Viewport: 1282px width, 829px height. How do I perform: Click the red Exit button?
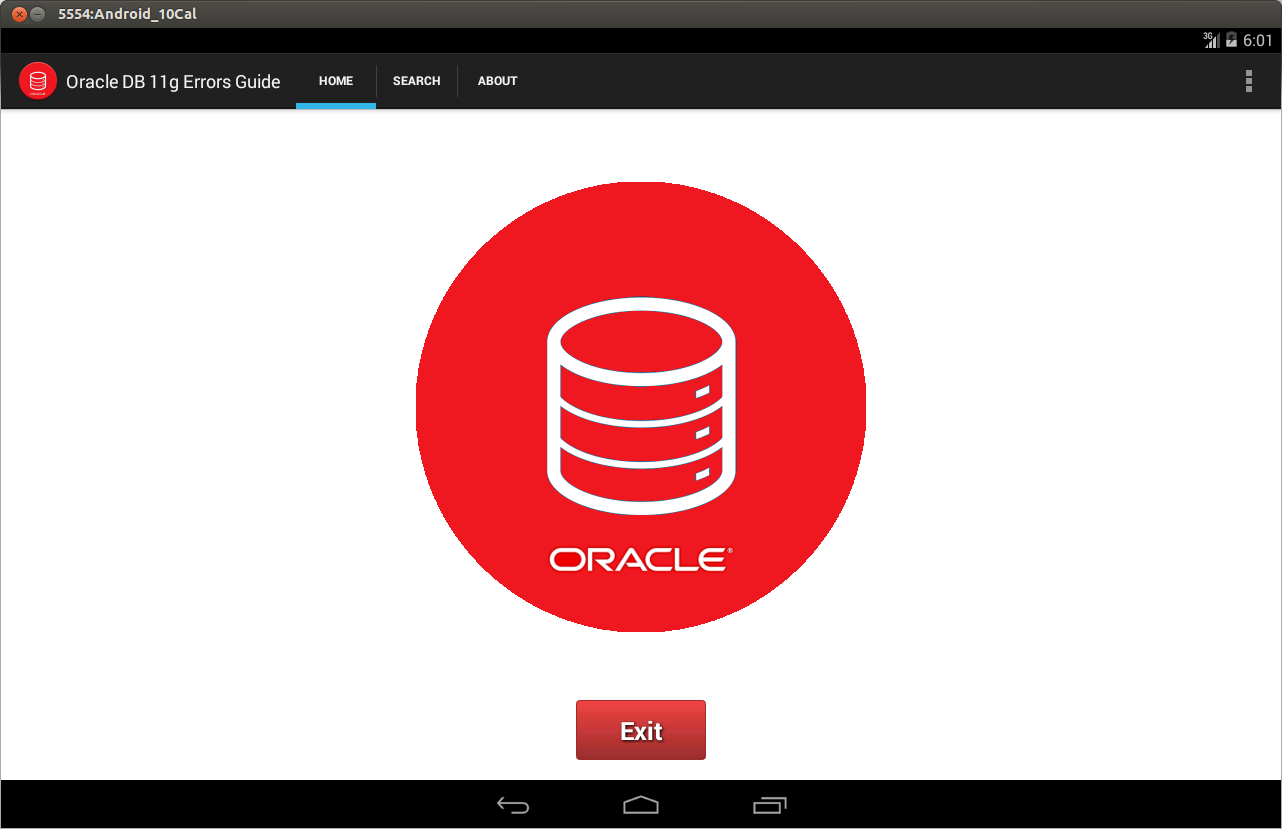641,730
